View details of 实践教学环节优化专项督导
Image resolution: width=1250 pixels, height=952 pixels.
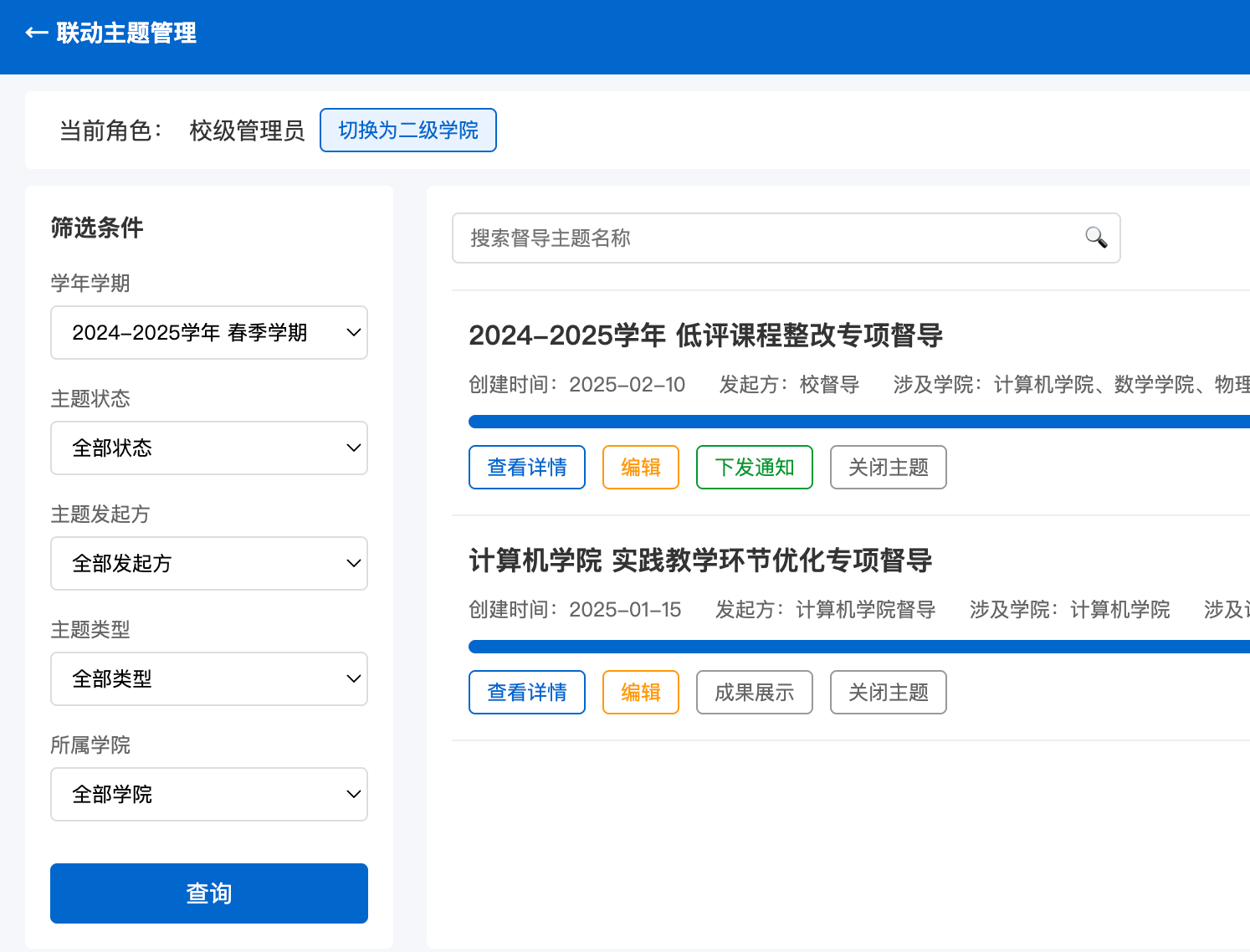click(x=527, y=693)
